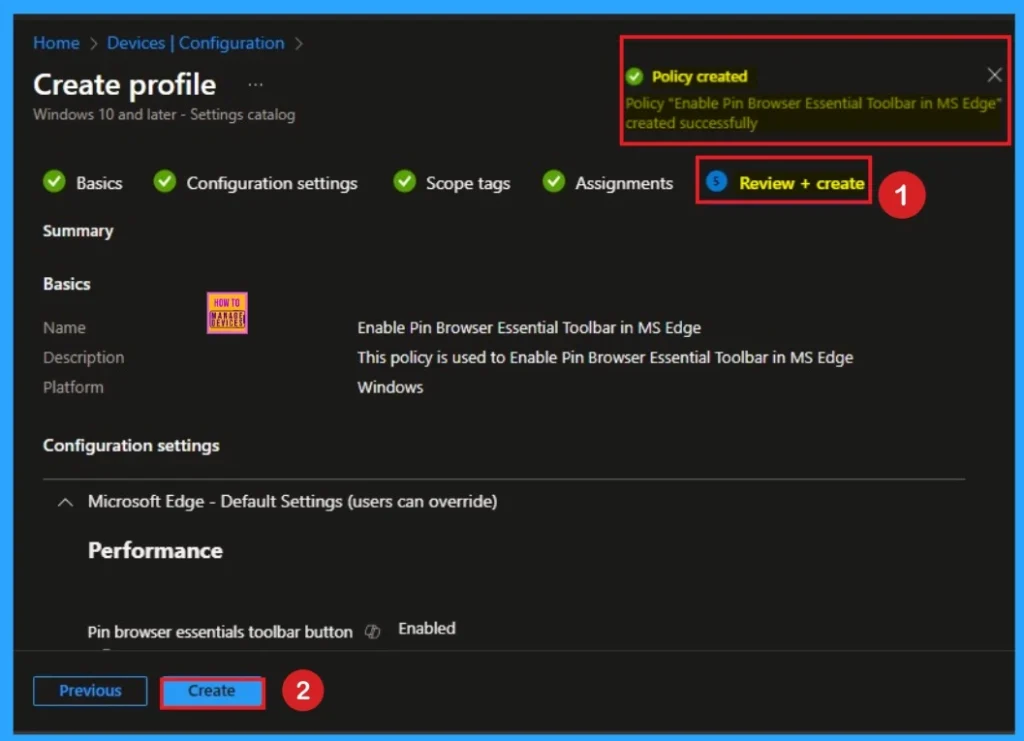This screenshot has width=1024, height=741.
Task: Click the blue step 5 circle icon
Action: coord(716,181)
